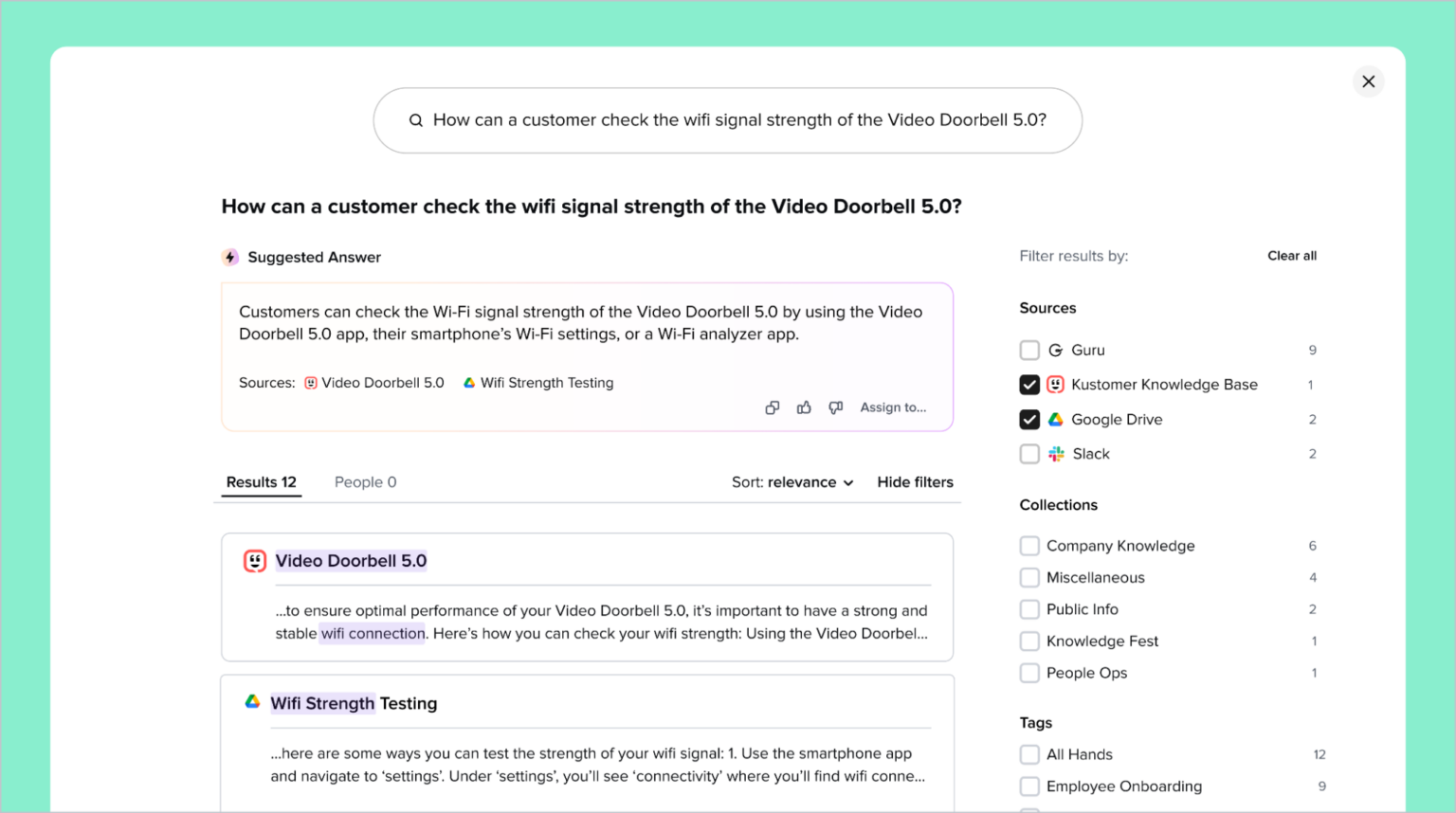Click the Slack icon in the Sources filter
The width and height of the screenshot is (1456, 813).
click(1056, 454)
